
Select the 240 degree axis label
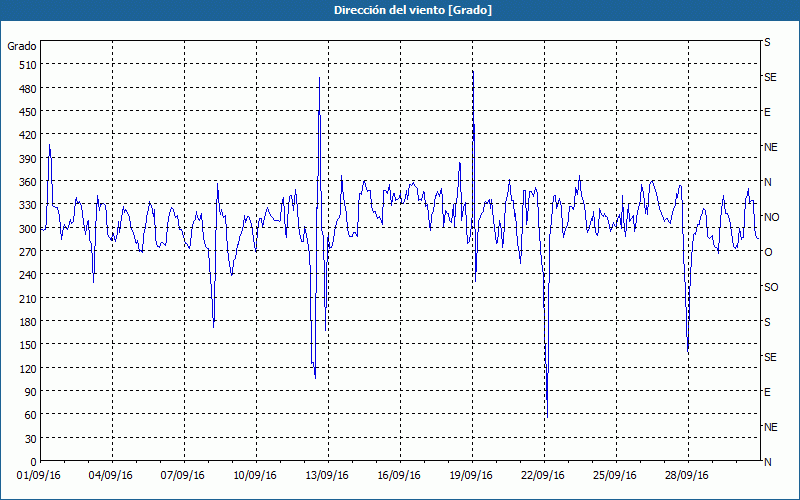point(28,275)
